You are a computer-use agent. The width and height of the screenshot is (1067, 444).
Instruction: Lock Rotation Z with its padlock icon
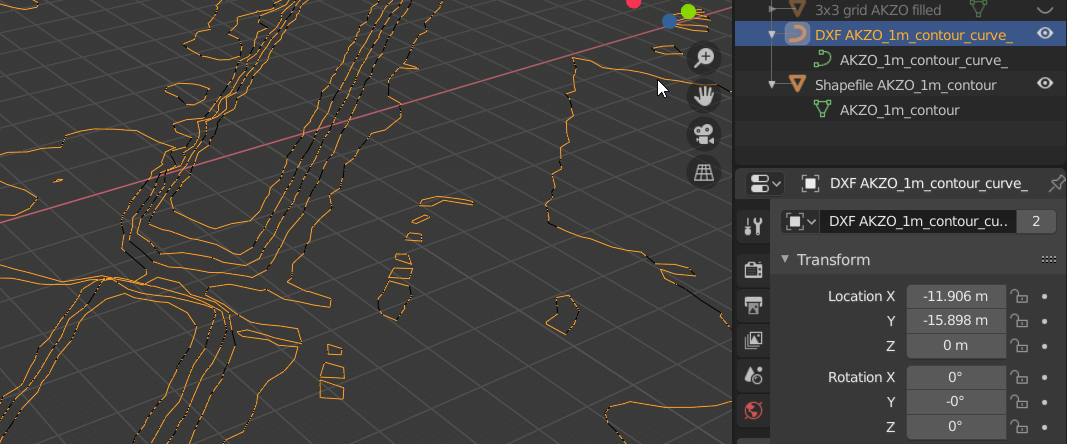click(x=1018, y=427)
